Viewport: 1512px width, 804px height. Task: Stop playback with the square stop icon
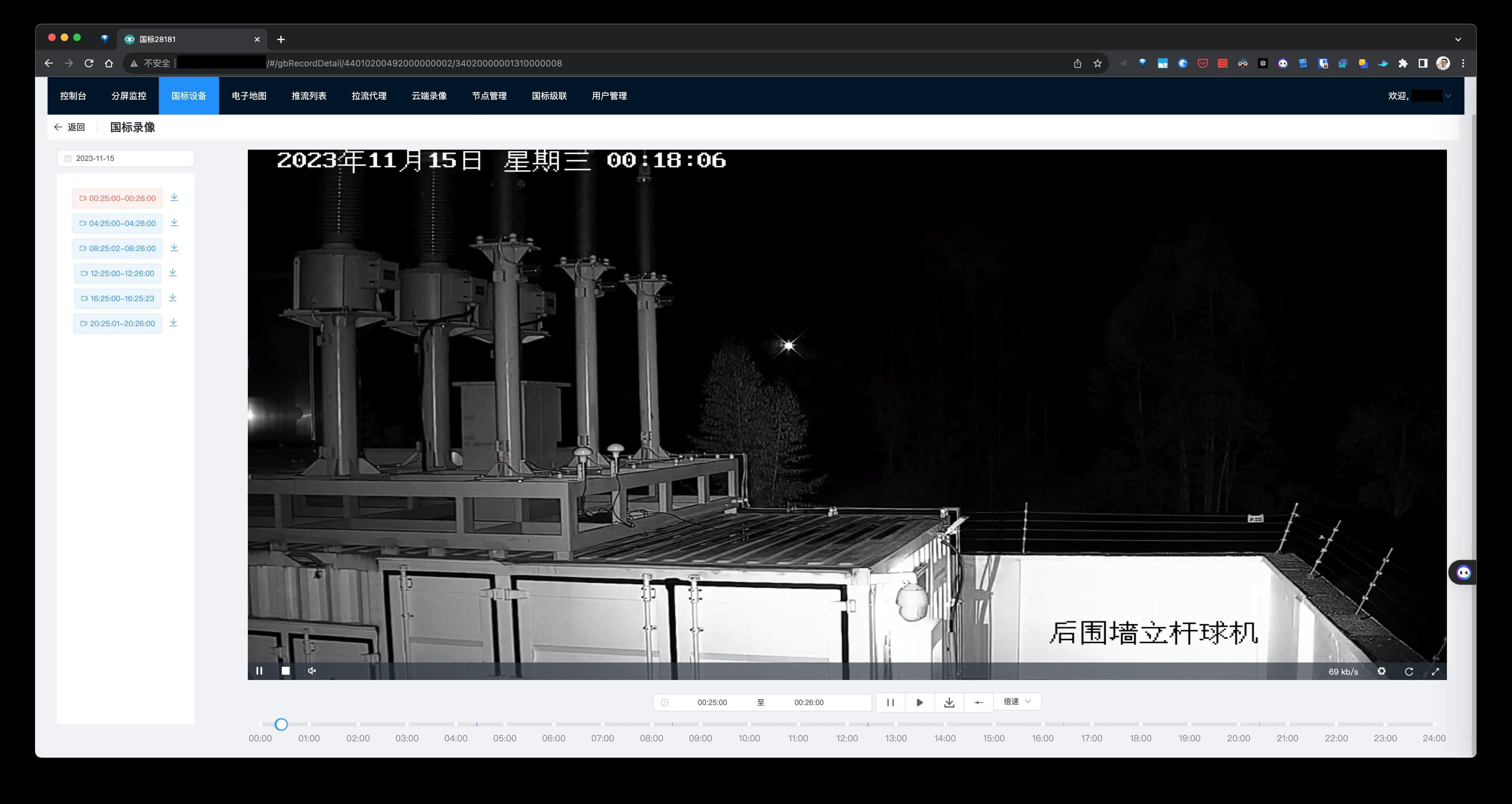(286, 671)
